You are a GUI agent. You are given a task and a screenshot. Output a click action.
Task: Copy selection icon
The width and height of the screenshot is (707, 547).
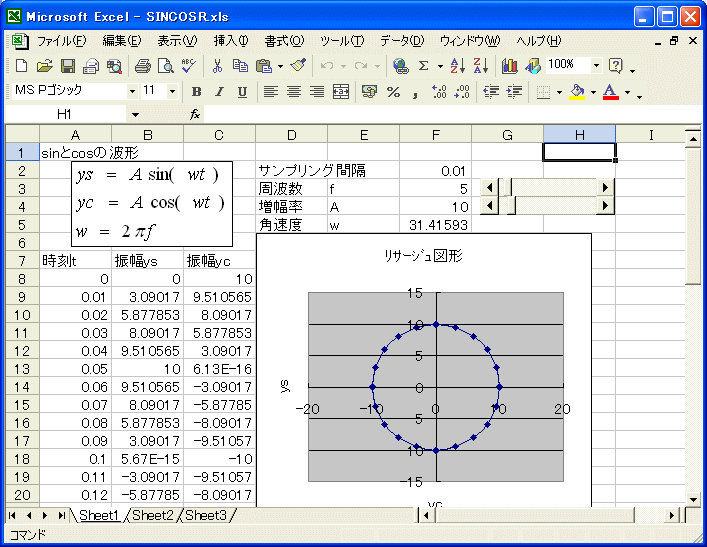240,66
